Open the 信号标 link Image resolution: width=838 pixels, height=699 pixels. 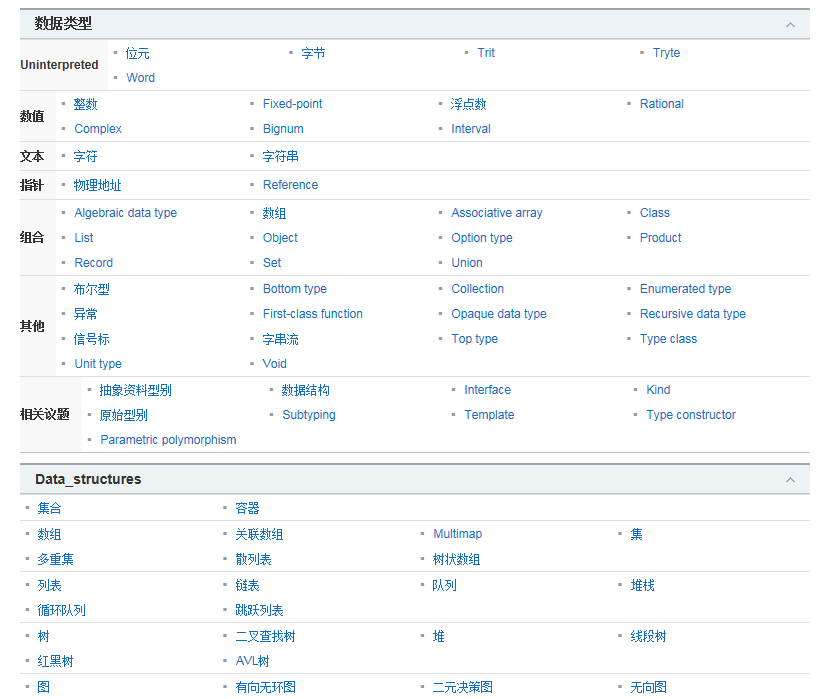(91, 339)
